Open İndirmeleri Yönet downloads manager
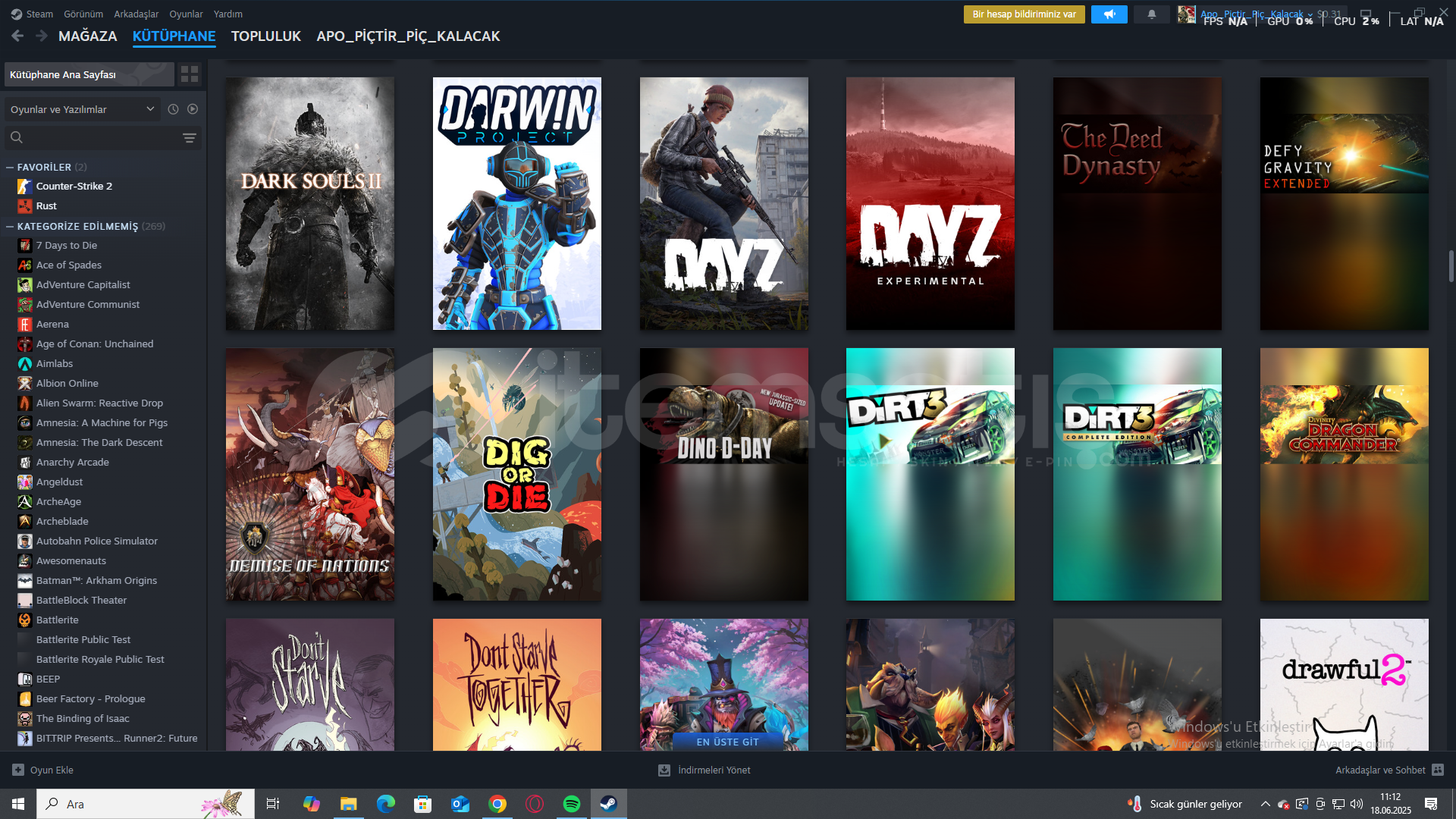The width and height of the screenshot is (1456, 819). 704,770
